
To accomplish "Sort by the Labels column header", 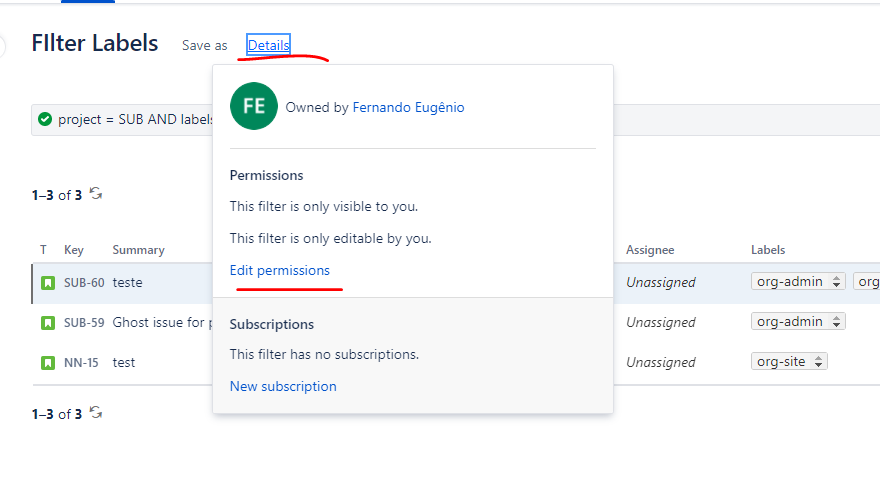I will pyautogui.click(x=768, y=250).
